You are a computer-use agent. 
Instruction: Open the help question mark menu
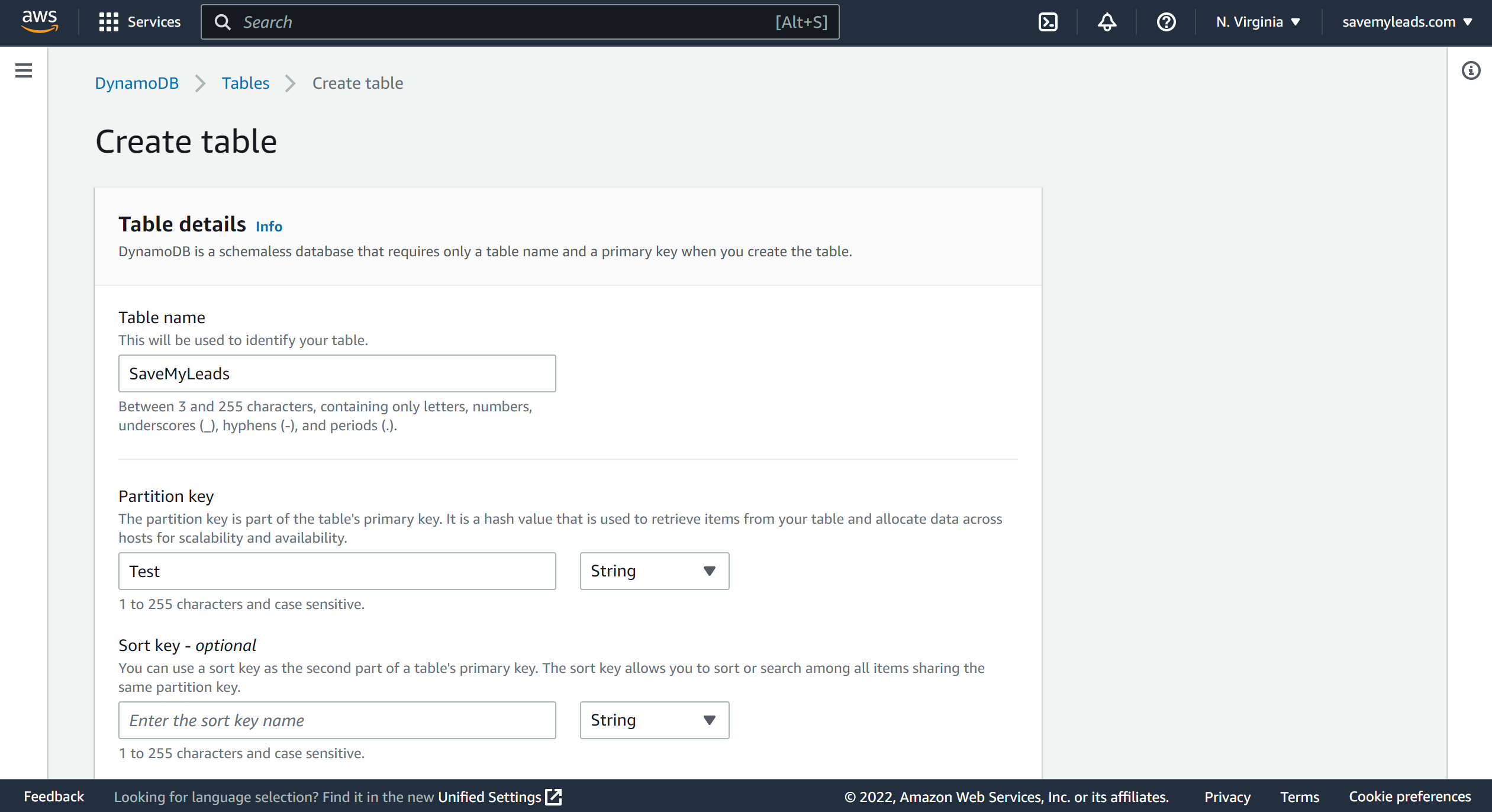point(1166,22)
